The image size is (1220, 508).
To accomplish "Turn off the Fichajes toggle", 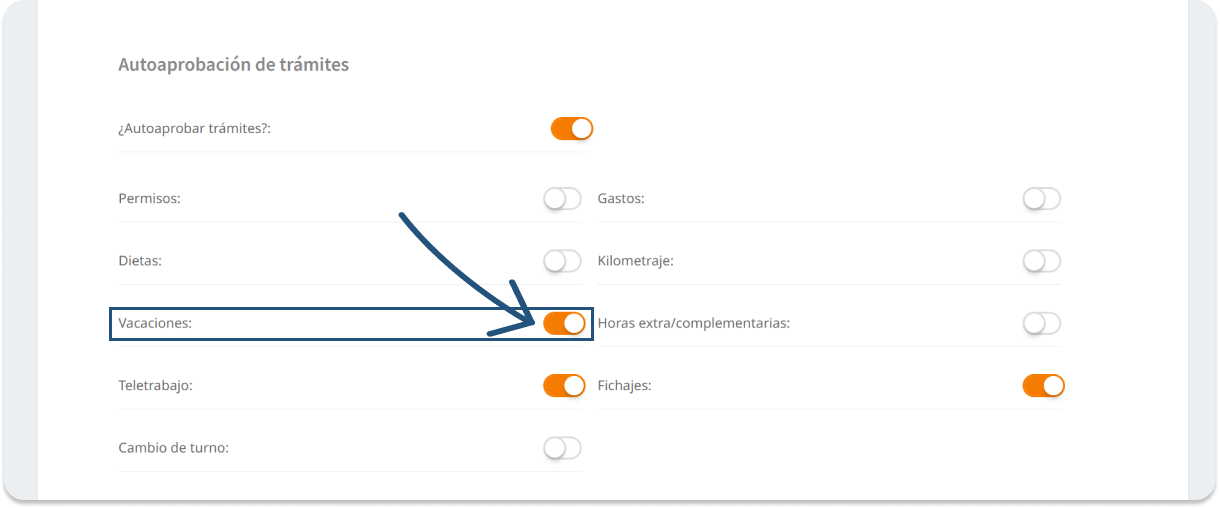I will 1043,385.
